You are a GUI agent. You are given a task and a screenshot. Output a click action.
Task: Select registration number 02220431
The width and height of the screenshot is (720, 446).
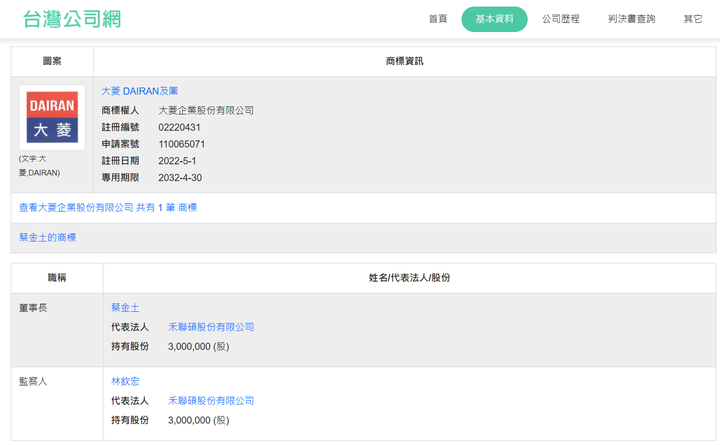coord(179,127)
